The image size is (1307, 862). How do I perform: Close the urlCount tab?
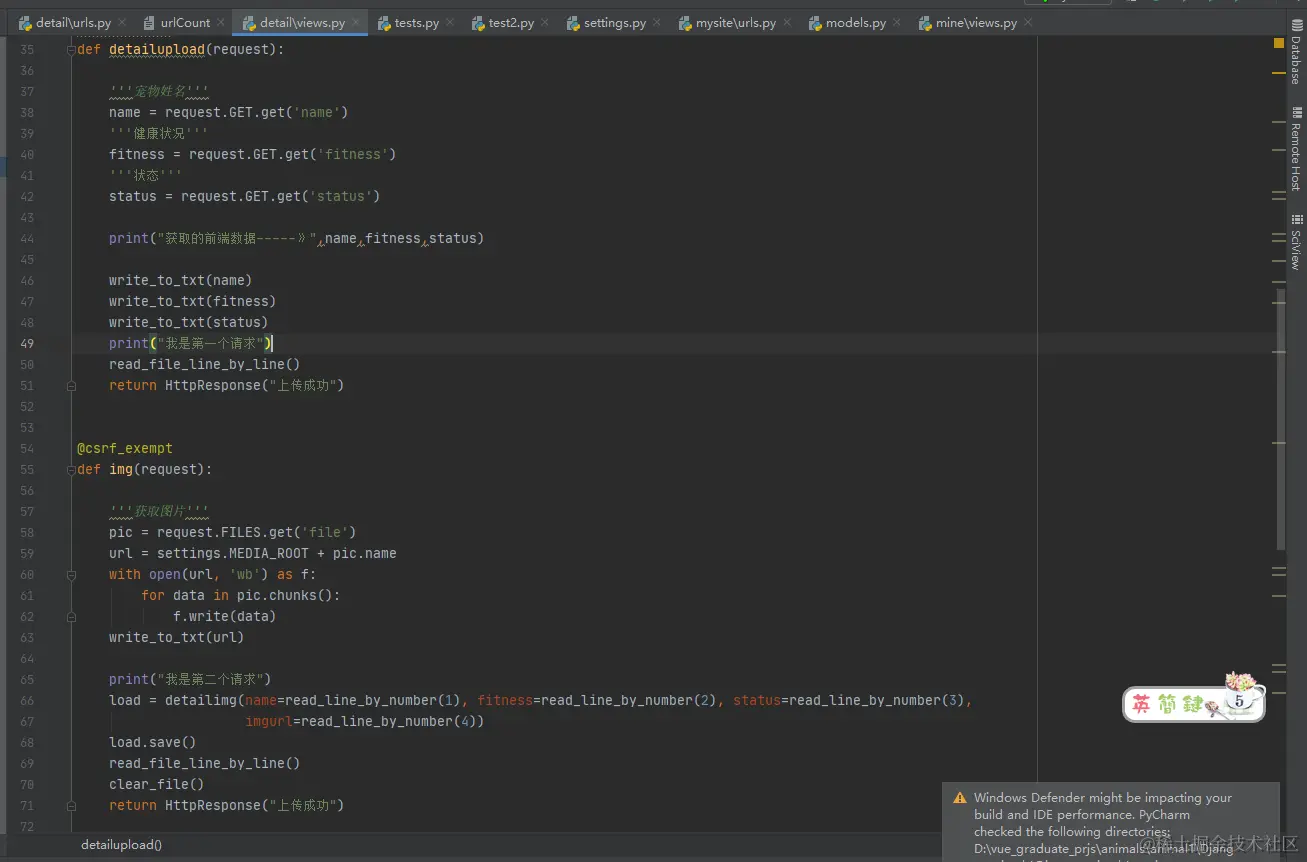(221, 22)
